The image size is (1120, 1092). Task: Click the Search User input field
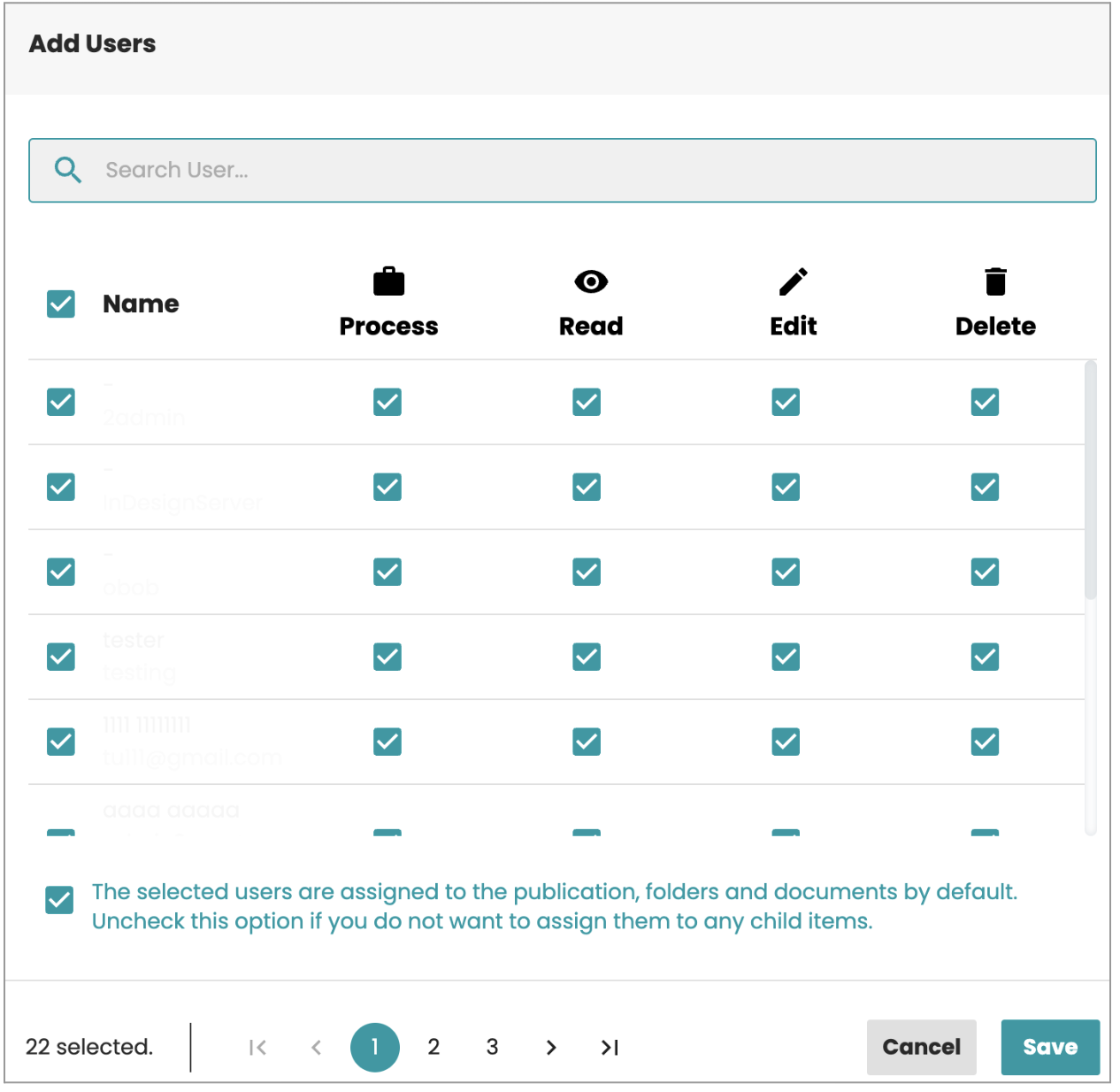pyautogui.click(x=584, y=170)
